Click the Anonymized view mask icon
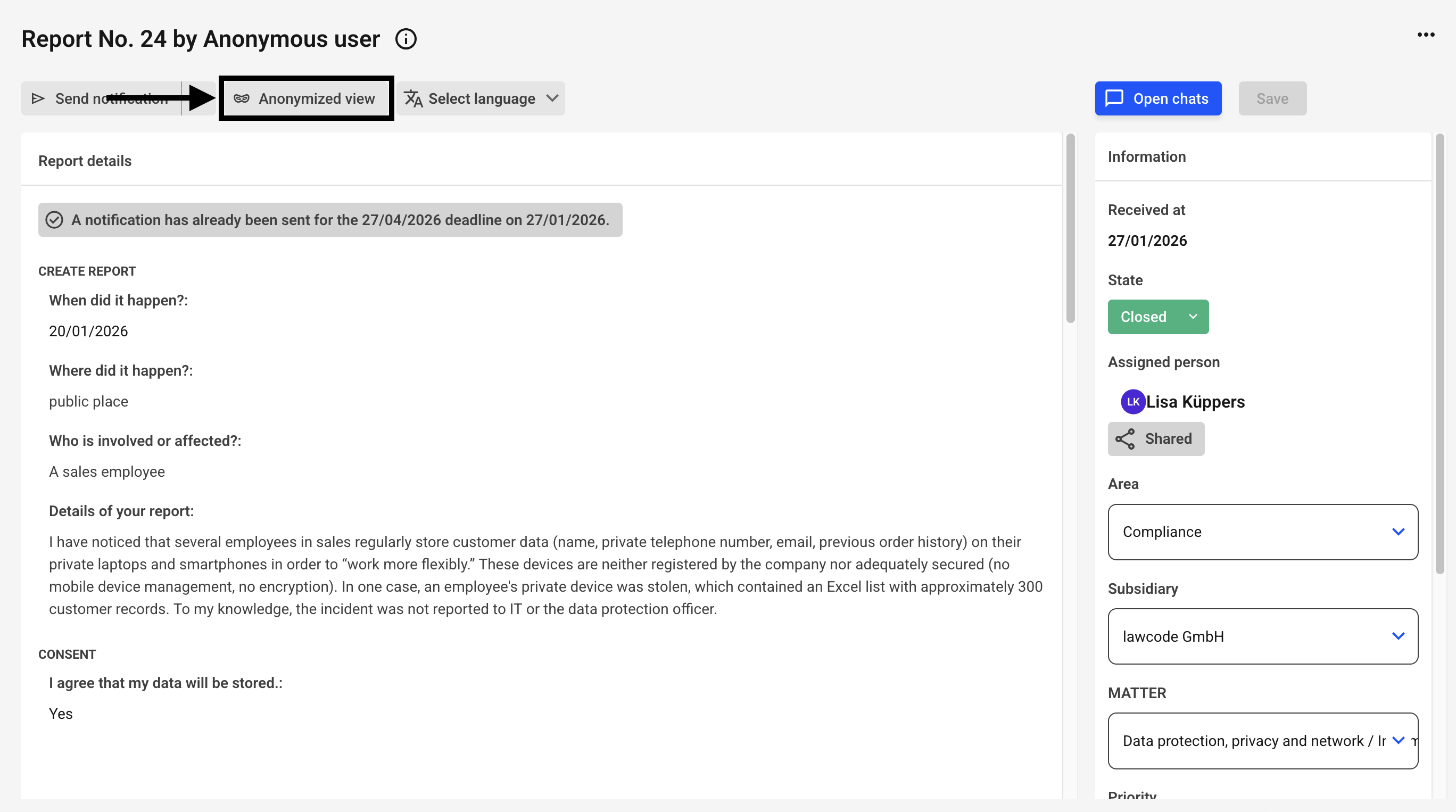 click(242, 98)
